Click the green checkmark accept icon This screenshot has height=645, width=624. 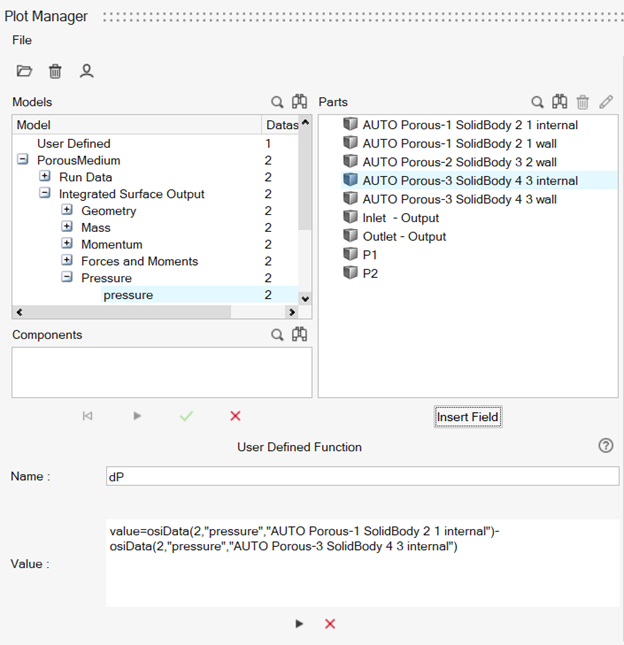click(186, 416)
